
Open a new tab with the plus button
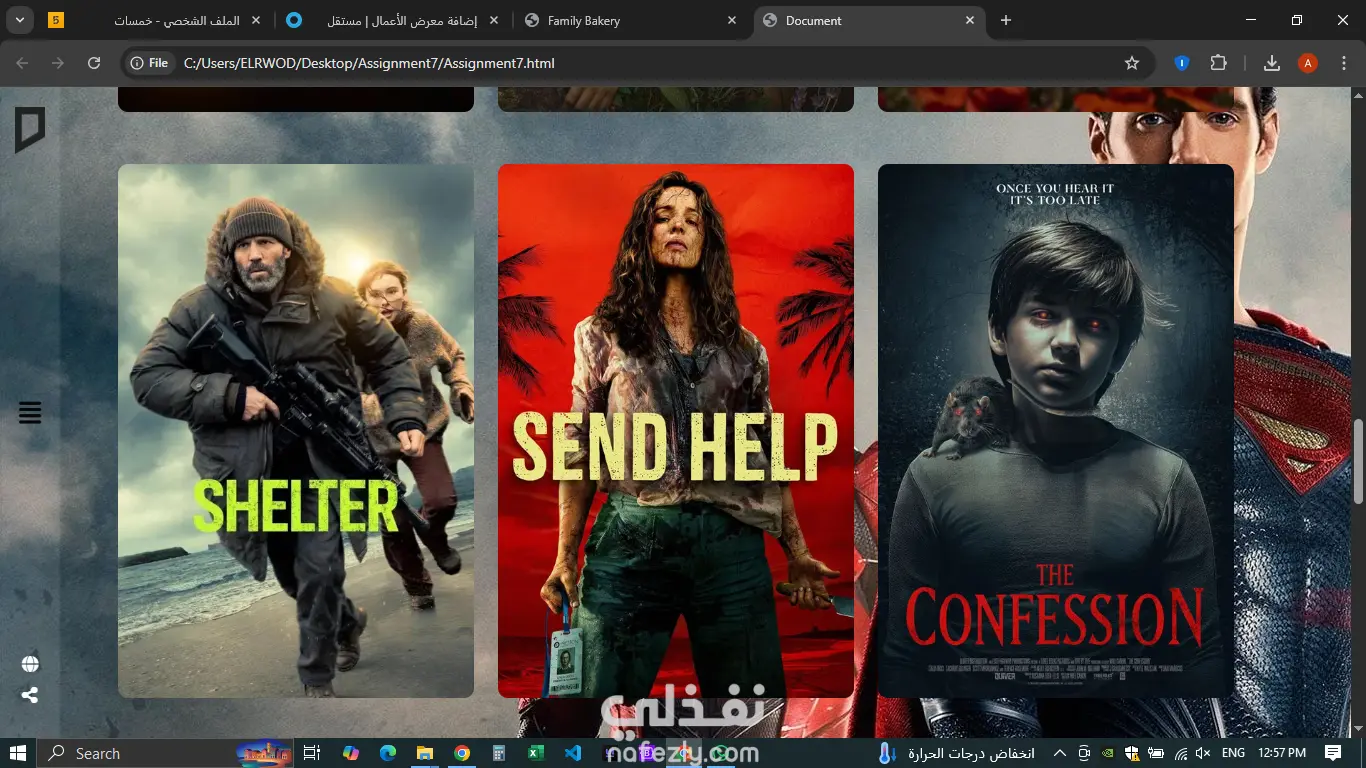coord(1006,20)
